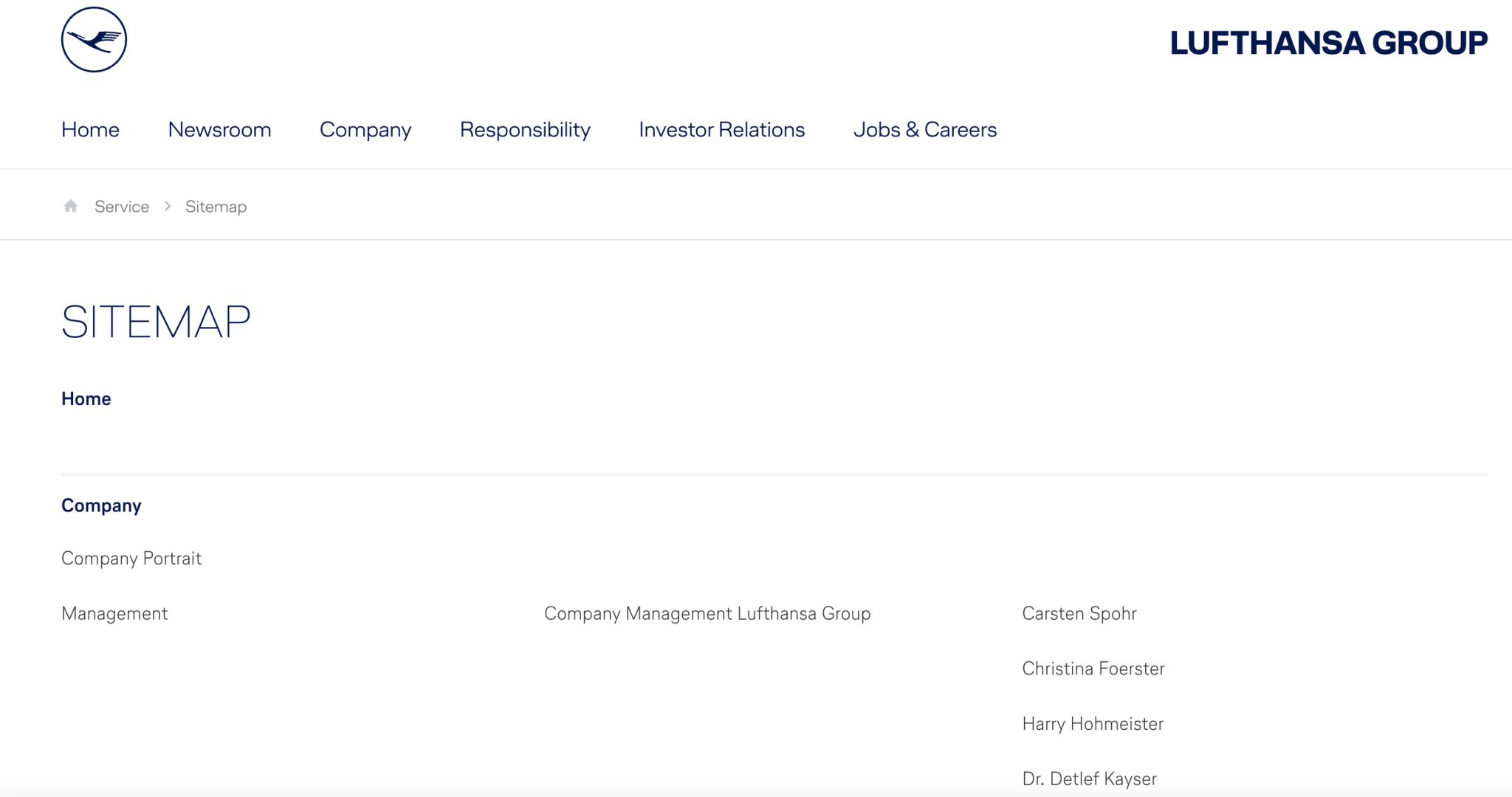Go to Investor Relations section
This screenshot has width=1512, height=797.
pyautogui.click(x=721, y=130)
